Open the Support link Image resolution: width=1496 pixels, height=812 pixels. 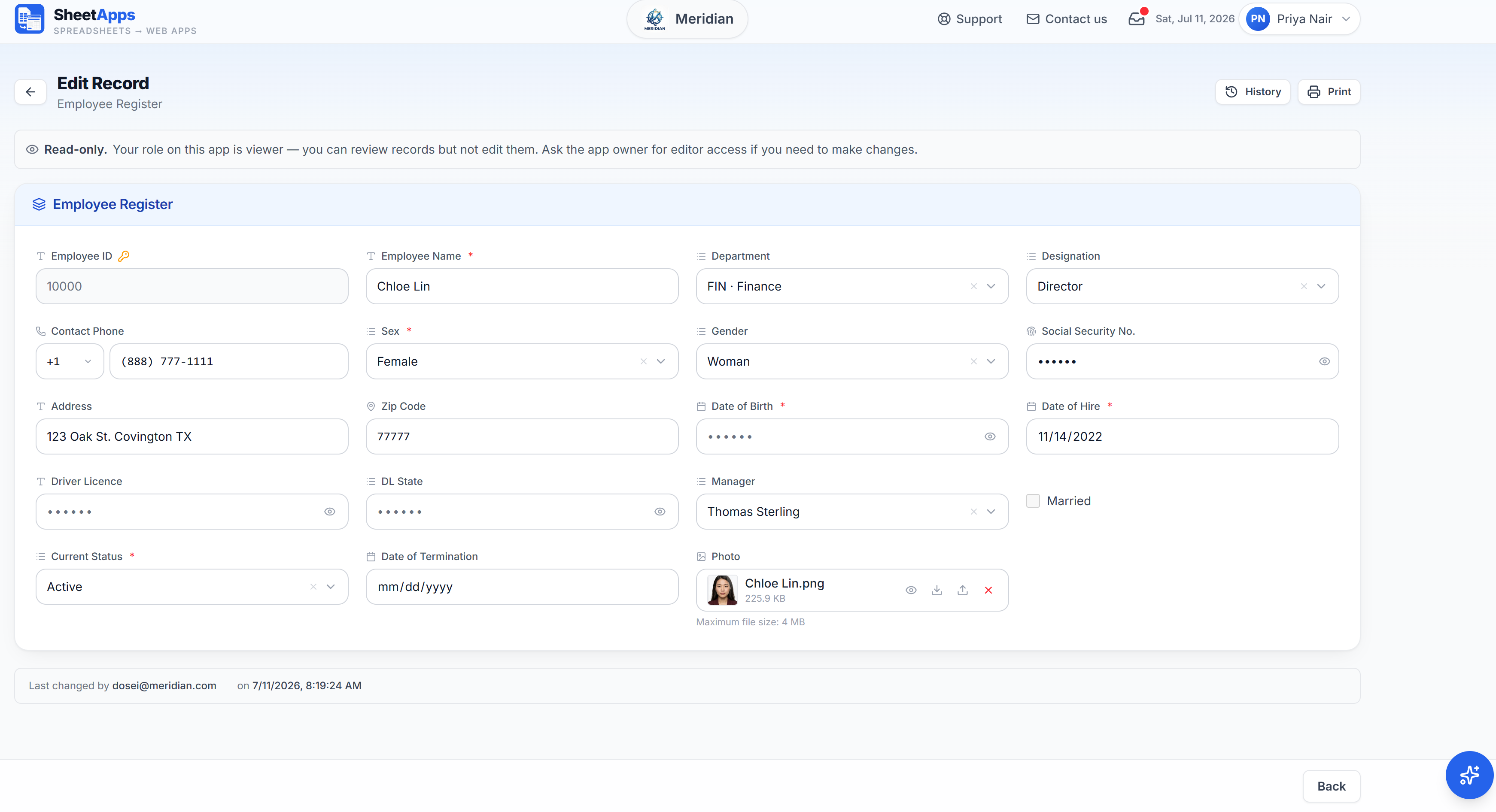(x=970, y=18)
